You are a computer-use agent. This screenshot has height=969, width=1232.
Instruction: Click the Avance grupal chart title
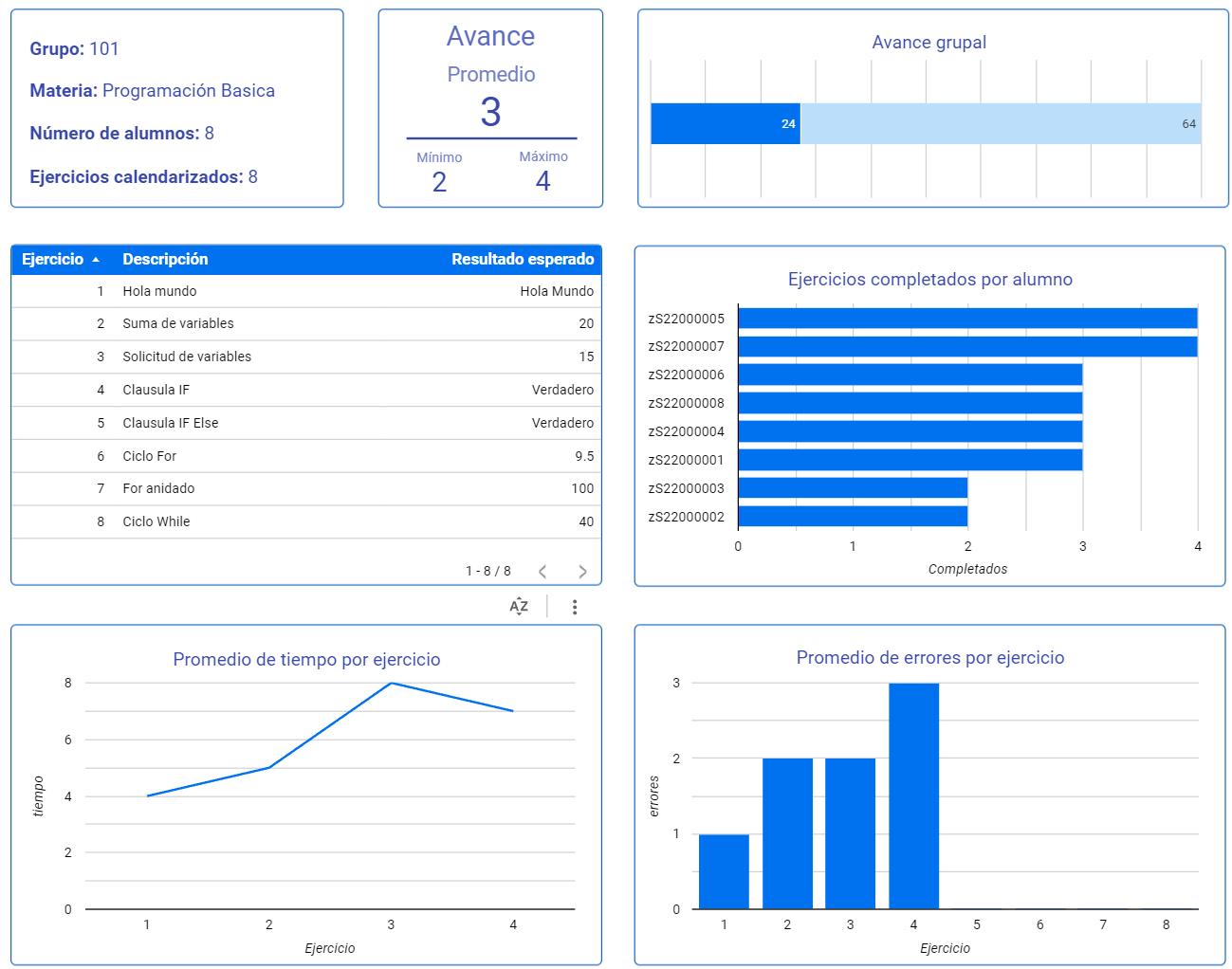(929, 43)
